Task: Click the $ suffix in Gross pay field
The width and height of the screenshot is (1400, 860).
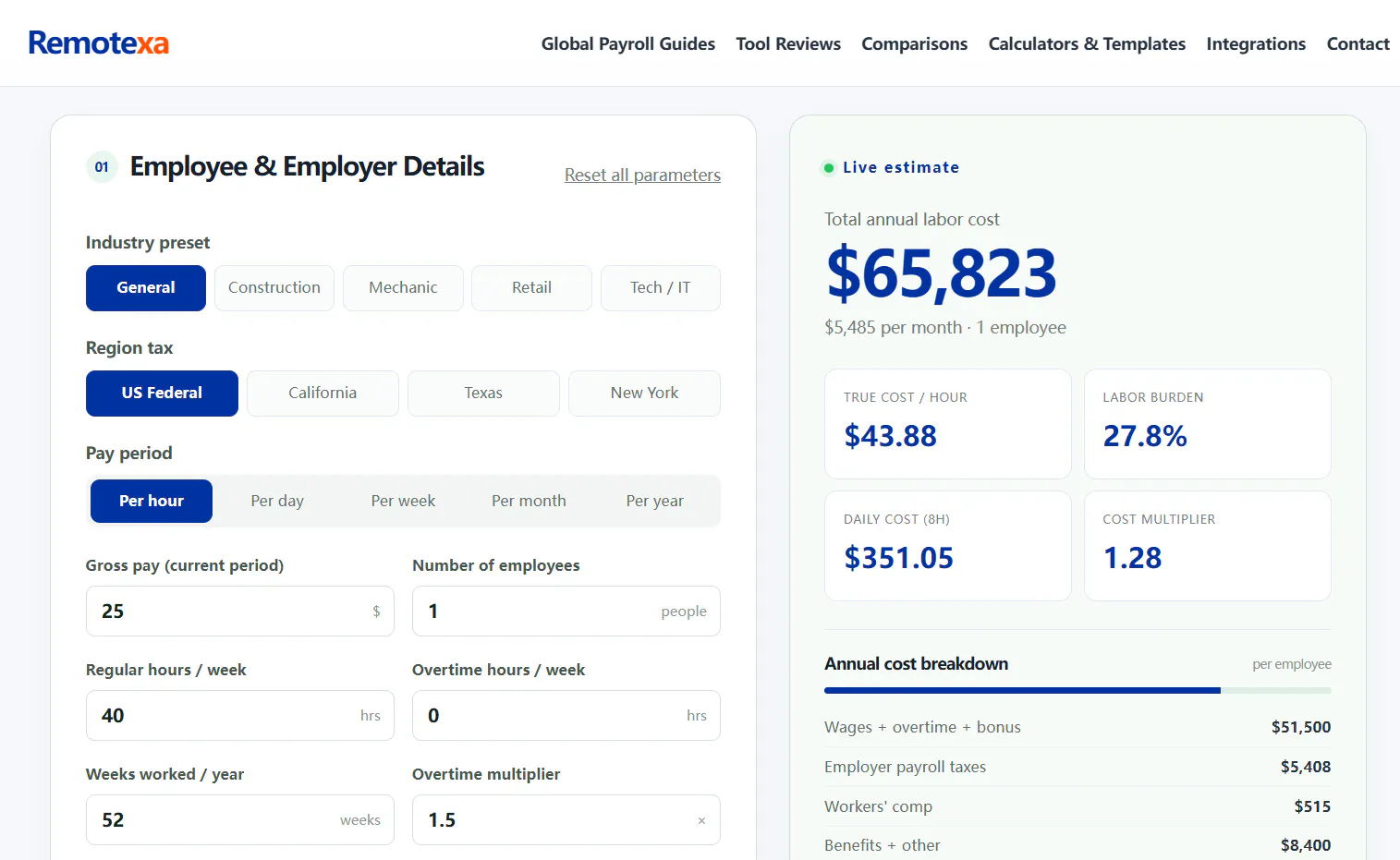Action: pyautogui.click(x=376, y=612)
